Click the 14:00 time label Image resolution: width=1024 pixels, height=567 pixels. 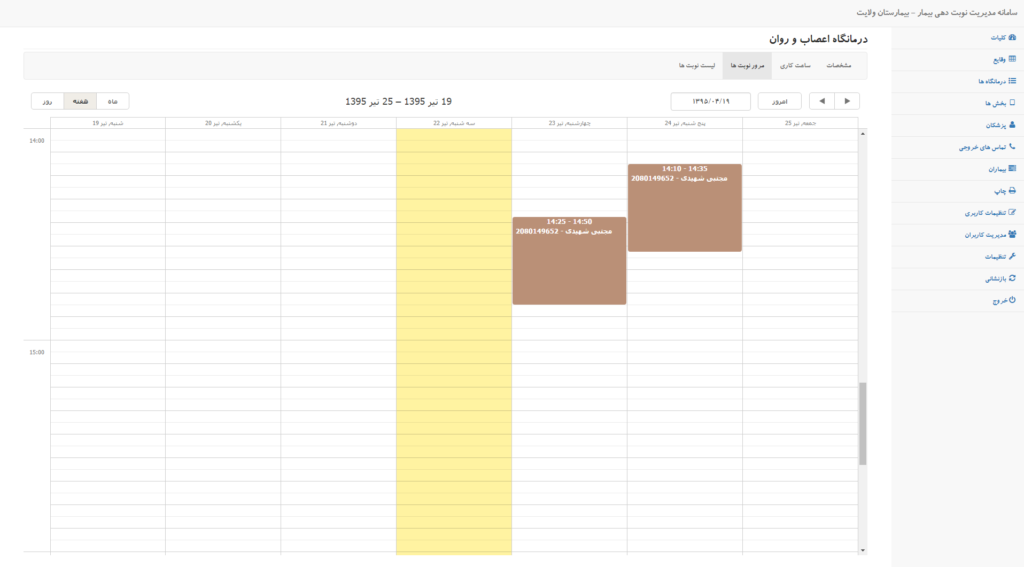[x=37, y=140]
